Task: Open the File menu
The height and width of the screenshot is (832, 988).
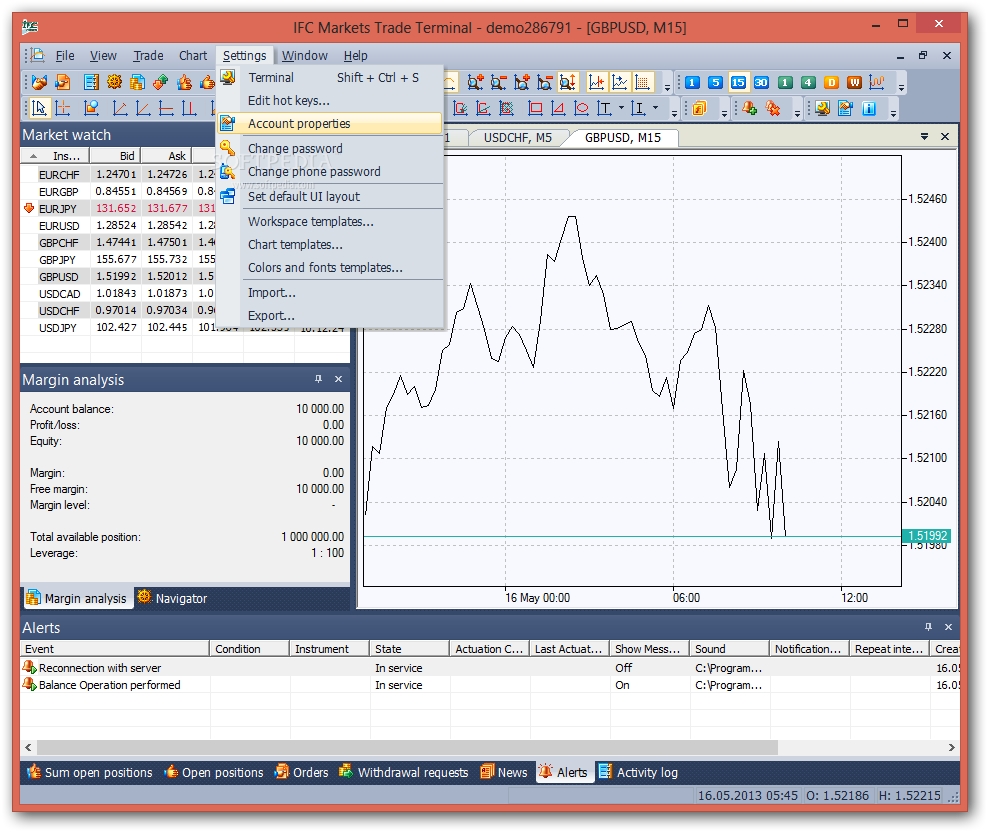Action: [x=65, y=55]
